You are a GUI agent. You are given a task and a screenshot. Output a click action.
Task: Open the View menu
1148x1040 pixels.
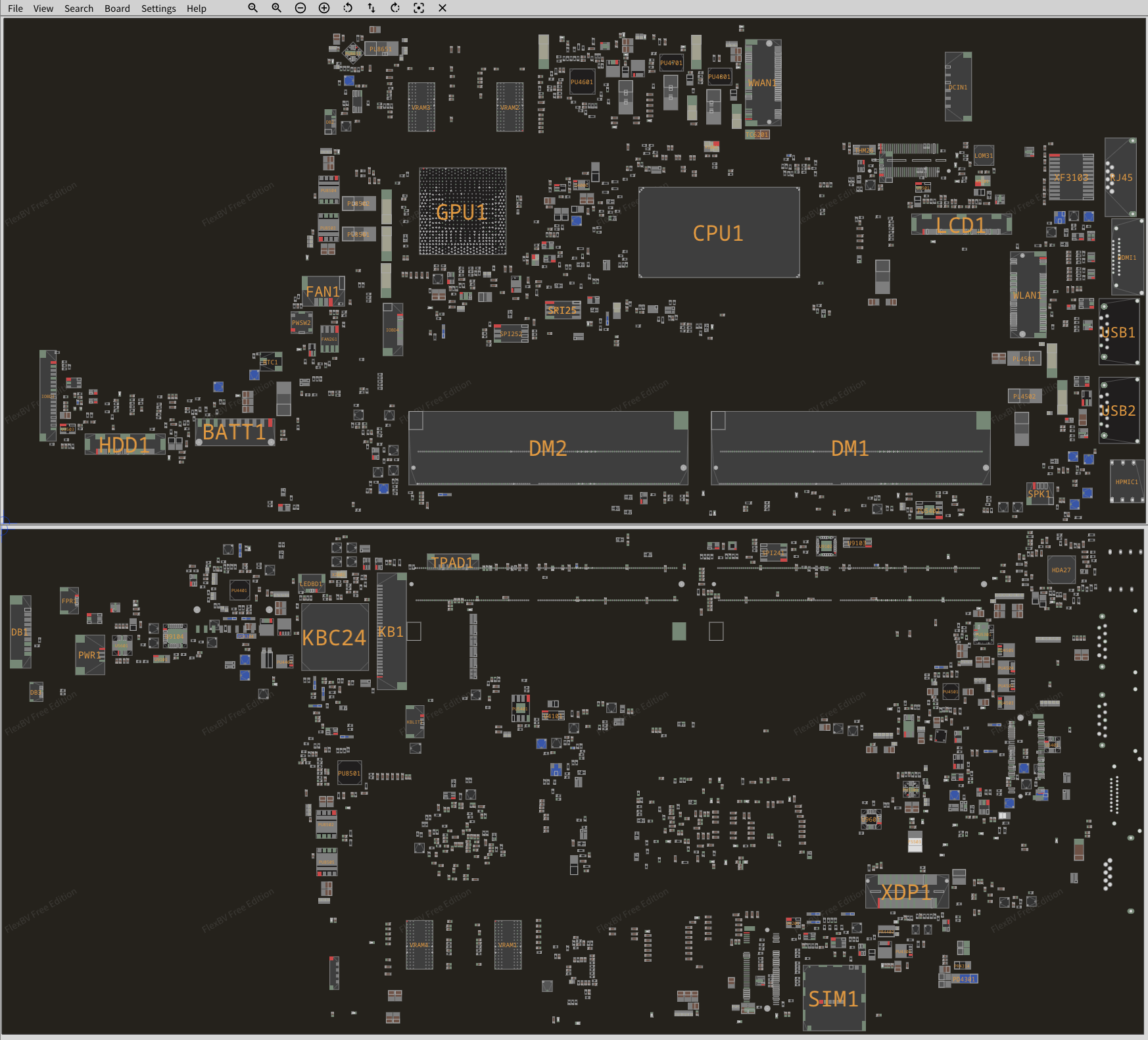click(x=43, y=9)
